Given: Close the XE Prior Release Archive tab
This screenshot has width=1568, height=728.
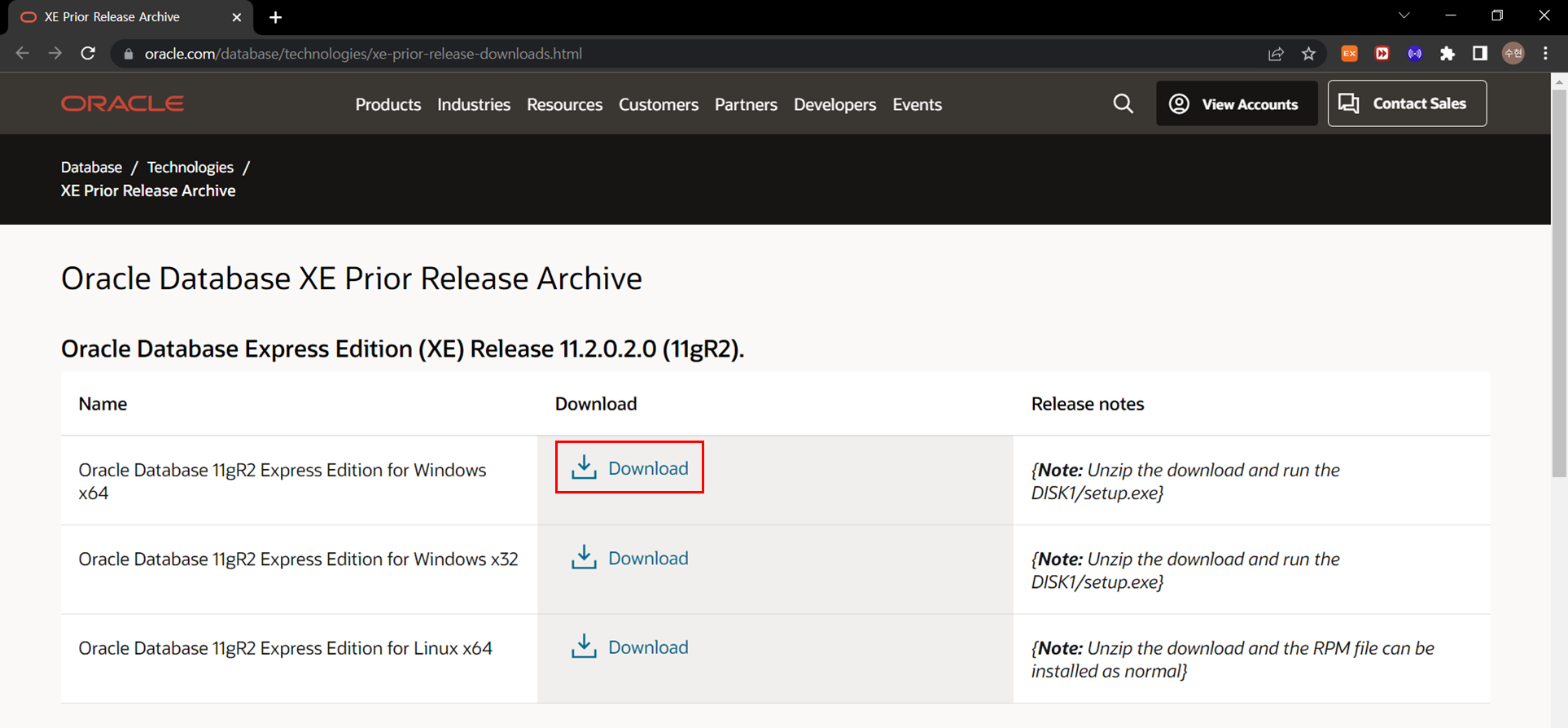Looking at the screenshot, I should coord(236,17).
